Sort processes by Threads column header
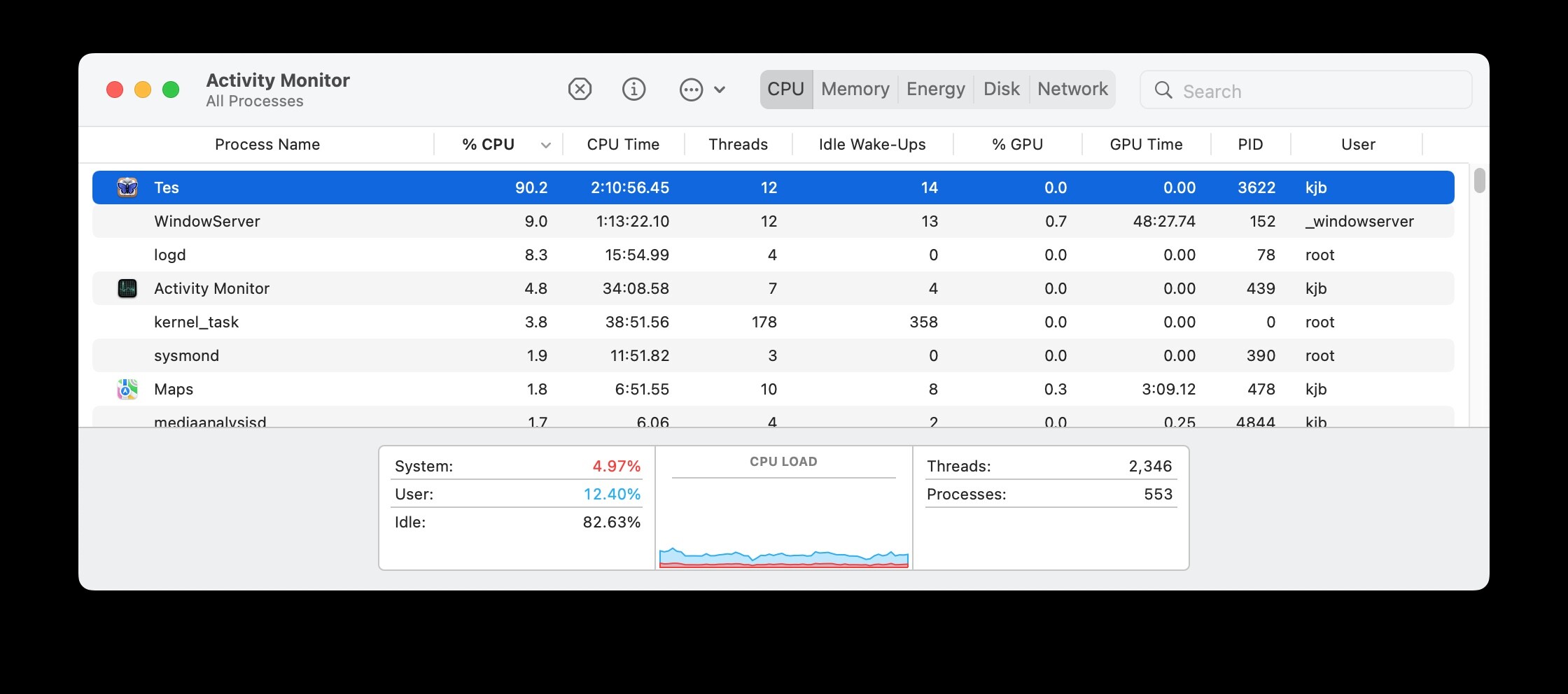Screen dimensions: 1568x694 tap(738, 145)
